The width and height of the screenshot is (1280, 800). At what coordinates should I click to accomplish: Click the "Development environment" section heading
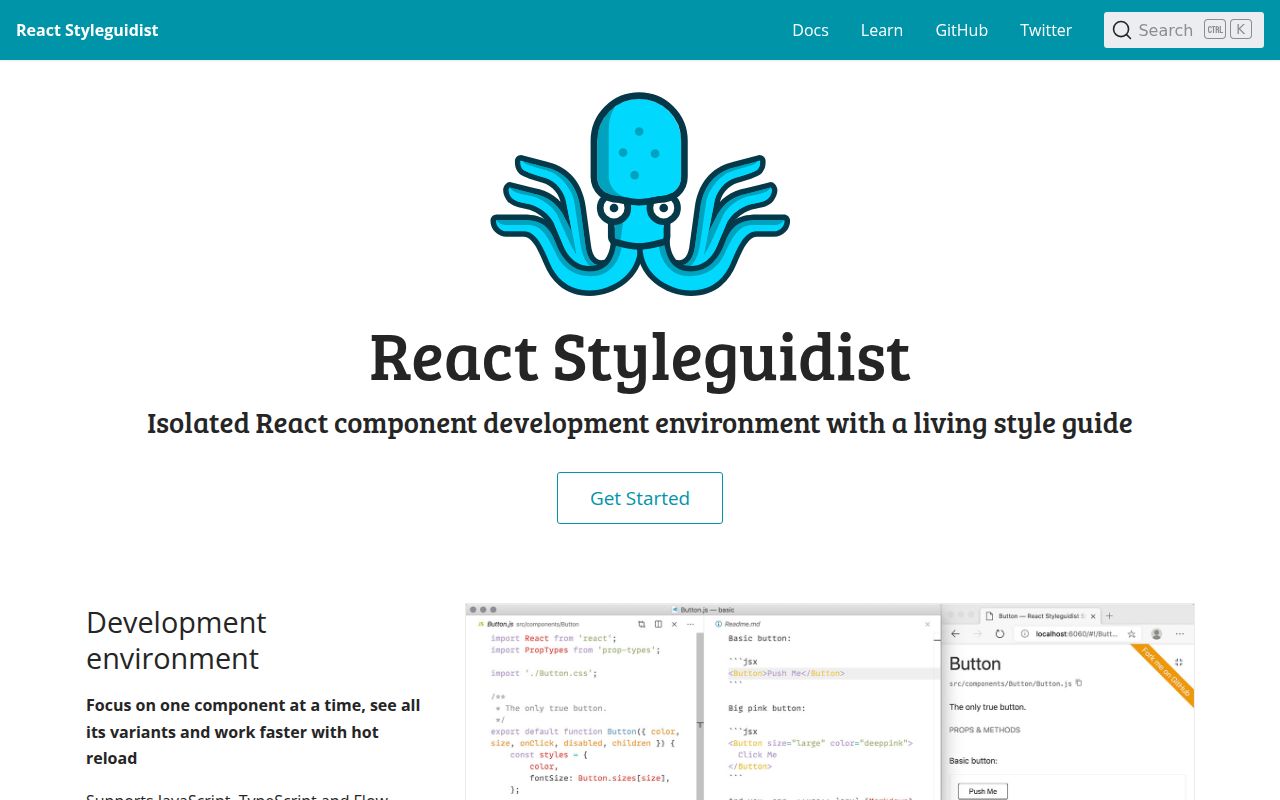[x=177, y=640]
